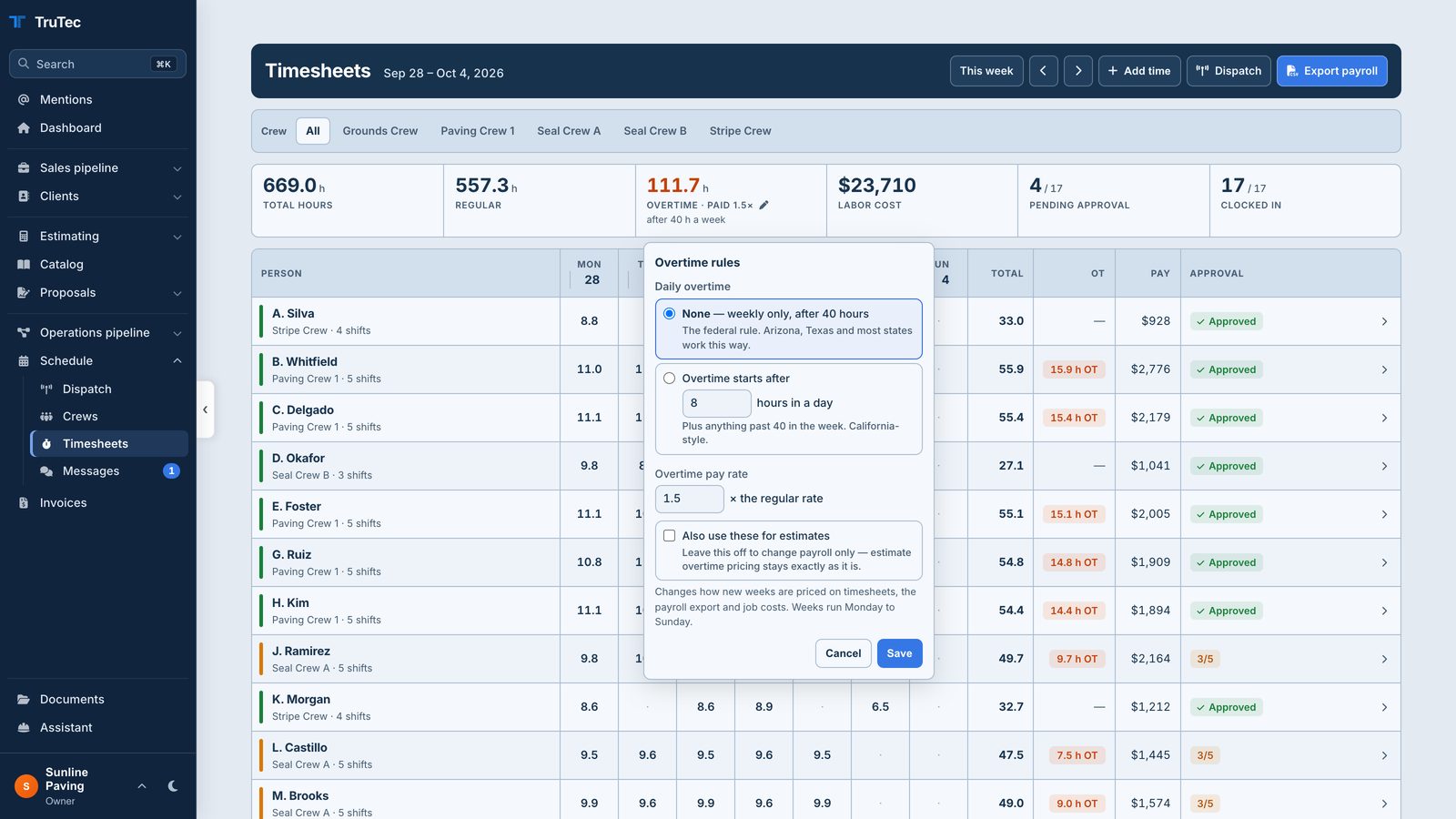Image resolution: width=1456 pixels, height=819 pixels.
Task: Expand Operations pipeline menu chevron
Action: point(177,333)
